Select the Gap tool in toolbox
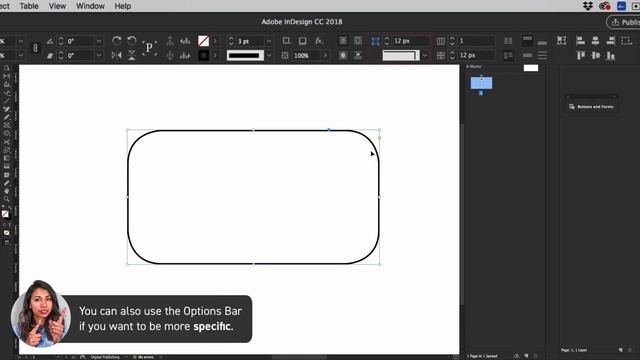The width and height of the screenshot is (640, 360). (x=7, y=76)
